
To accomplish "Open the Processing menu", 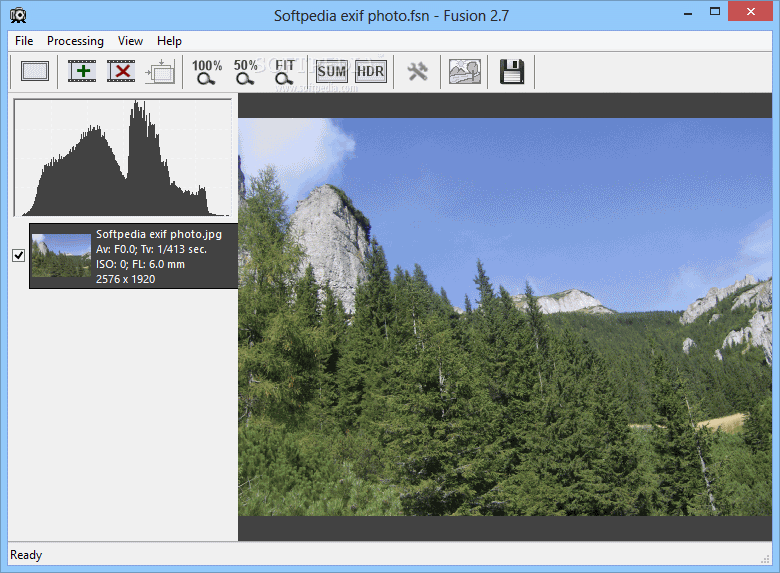I will click(x=75, y=41).
